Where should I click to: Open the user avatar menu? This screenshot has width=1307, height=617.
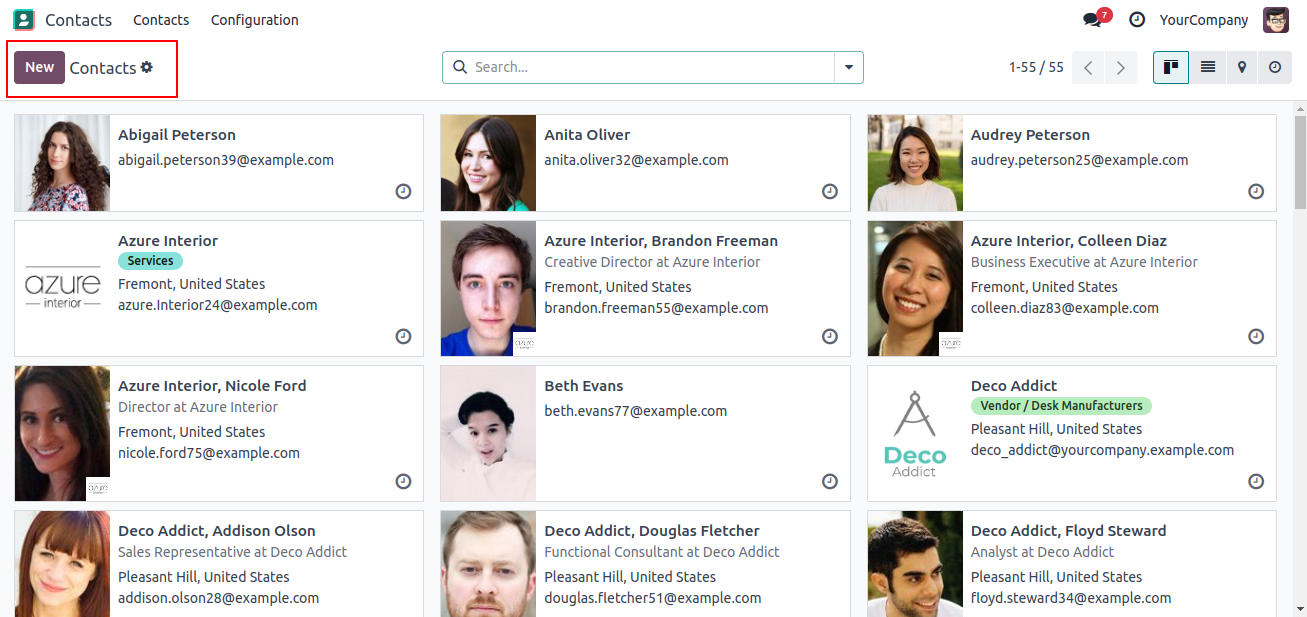[x=1276, y=20]
